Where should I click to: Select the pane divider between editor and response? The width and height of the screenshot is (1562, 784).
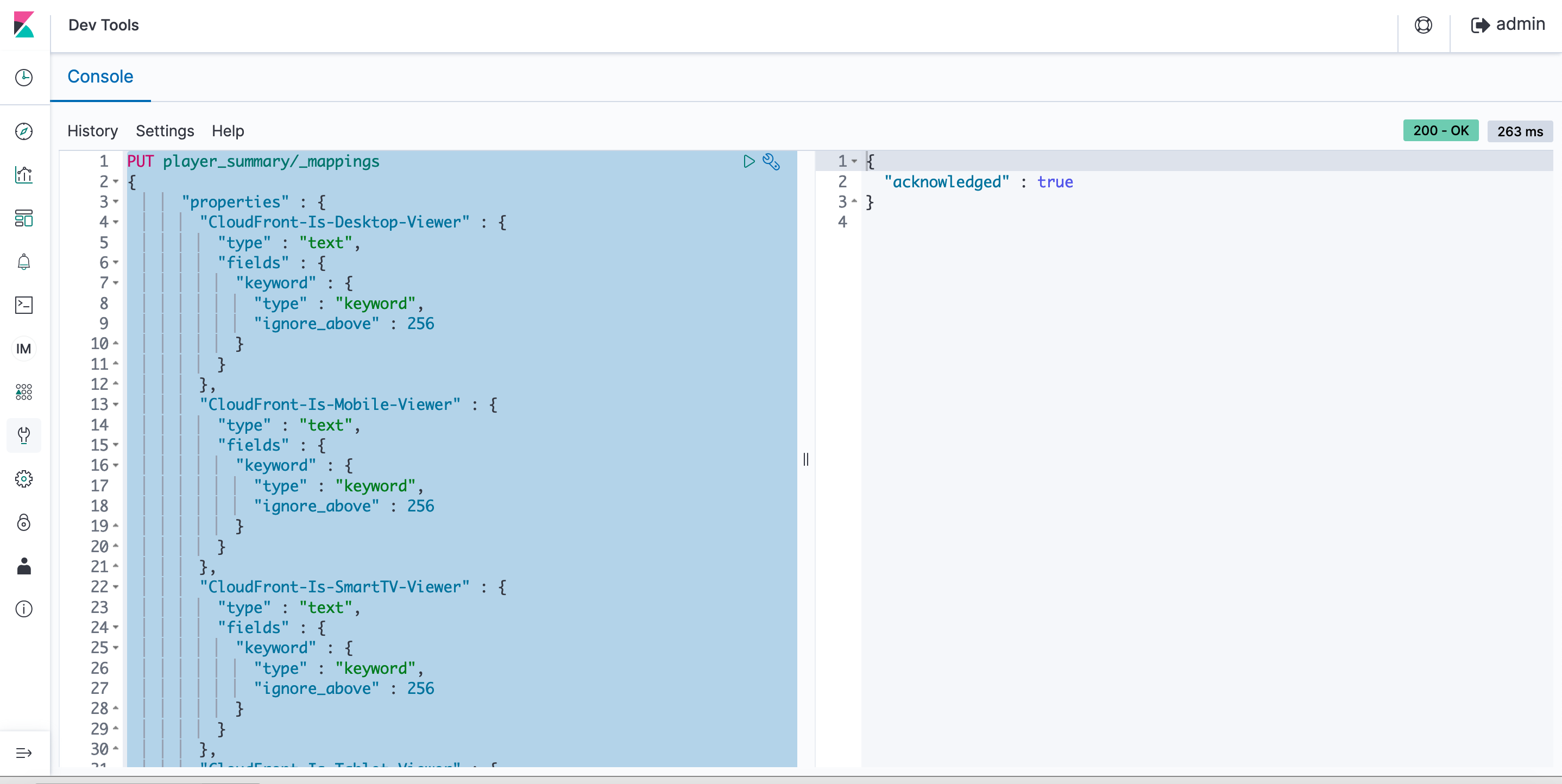pos(806,459)
